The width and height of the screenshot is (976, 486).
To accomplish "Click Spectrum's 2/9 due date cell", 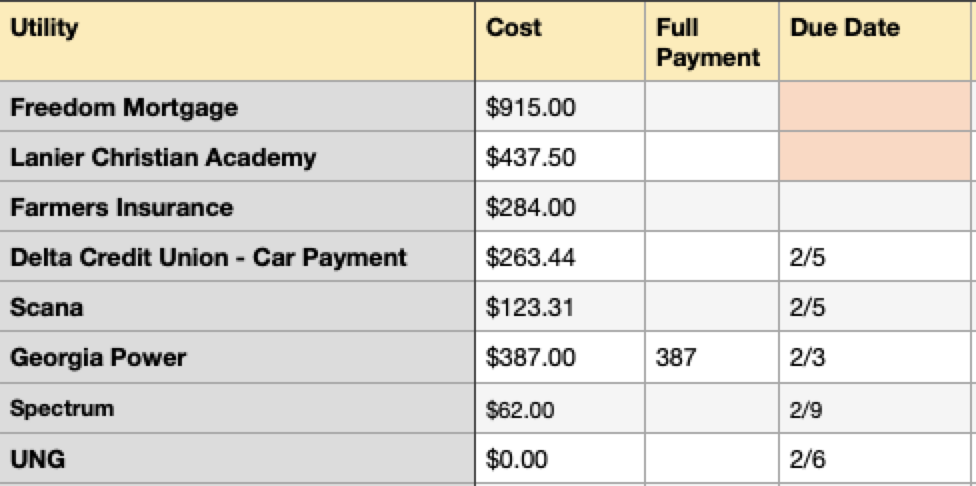I will (x=875, y=408).
